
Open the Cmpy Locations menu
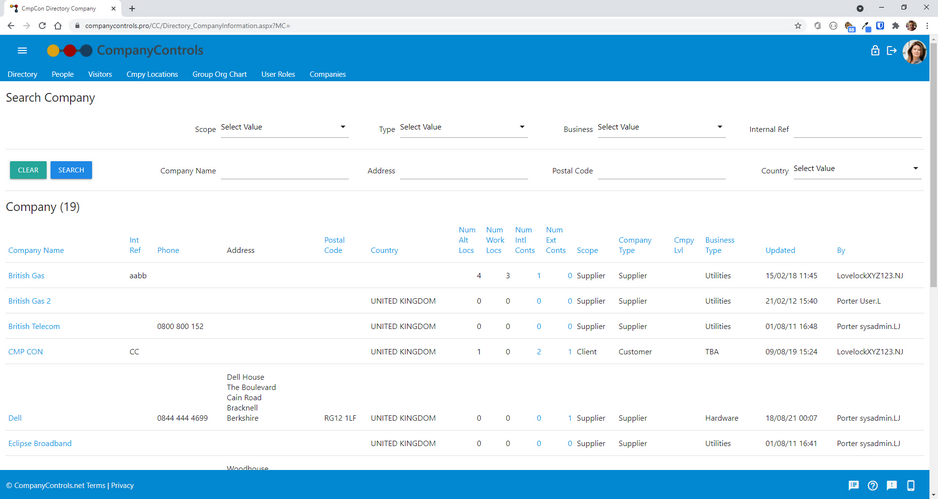[x=152, y=74]
